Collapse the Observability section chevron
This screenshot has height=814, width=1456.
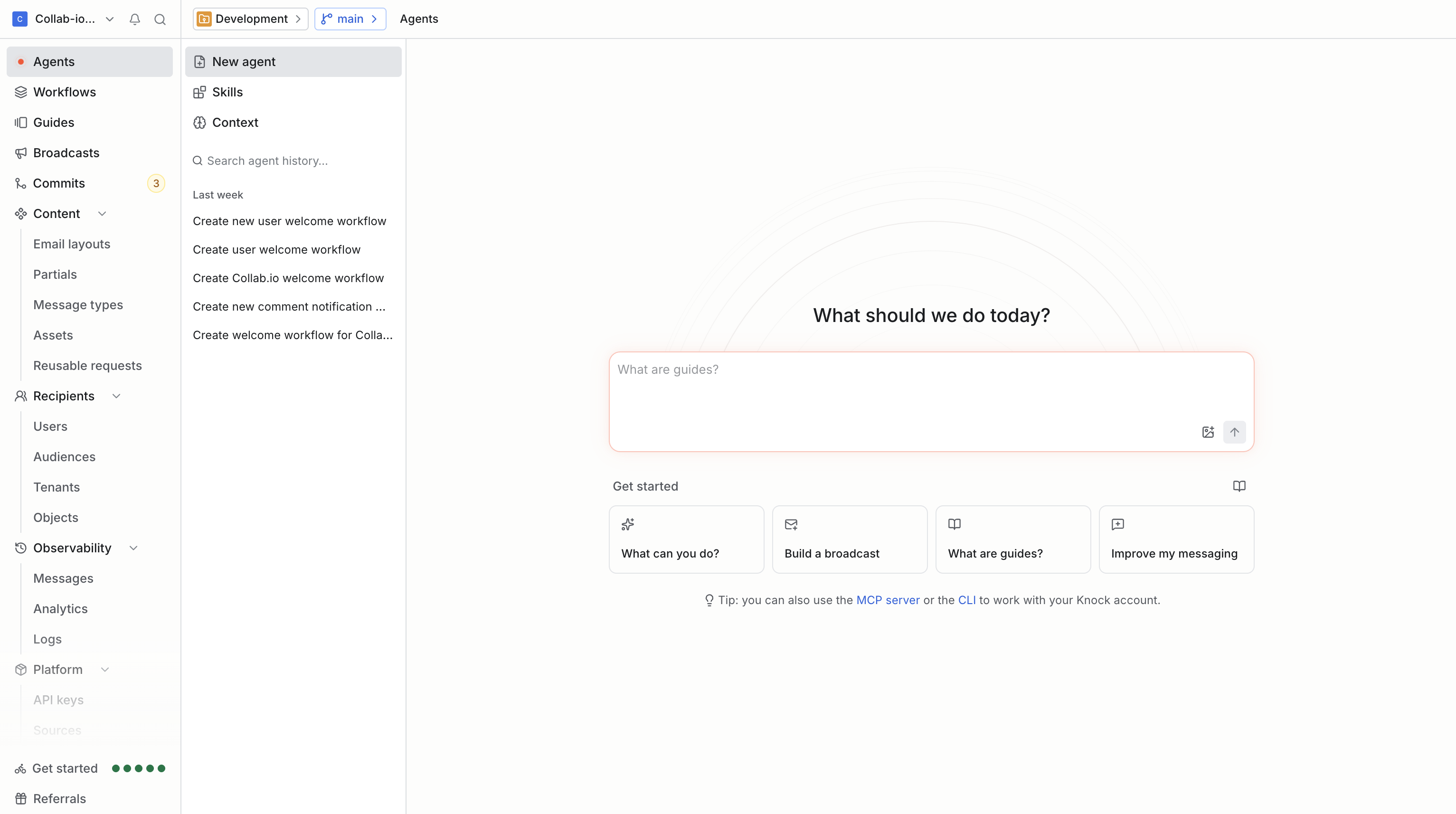click(133, 548)
